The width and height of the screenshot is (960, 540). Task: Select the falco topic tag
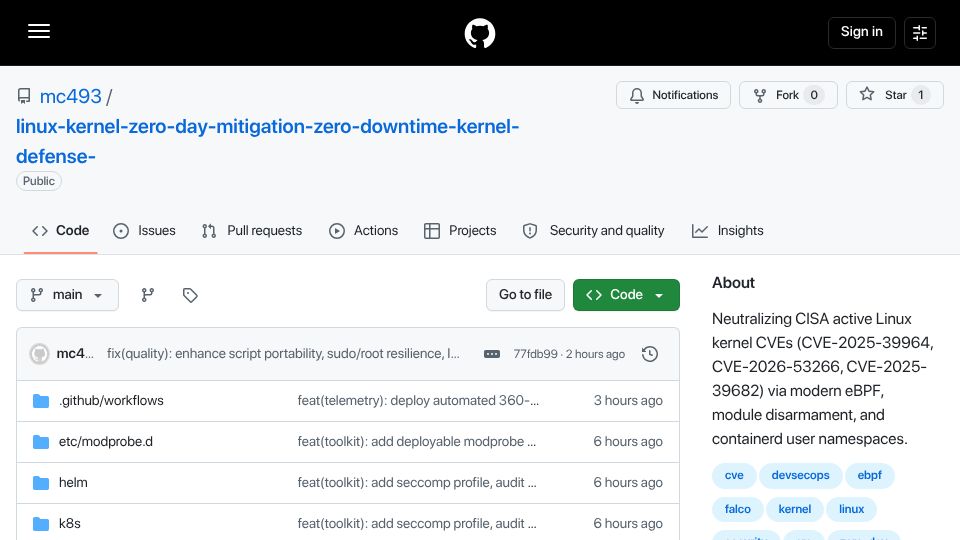click(738, 509)
